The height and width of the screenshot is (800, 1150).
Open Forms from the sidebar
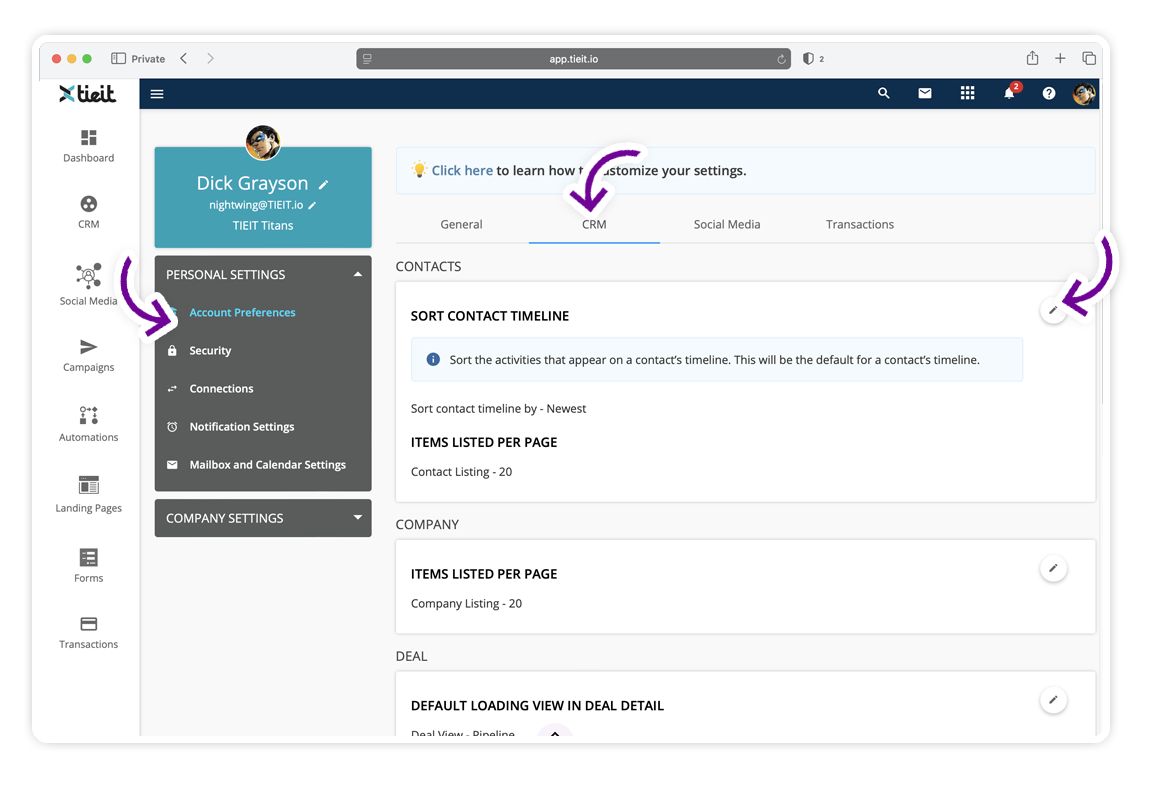[89, 565]
